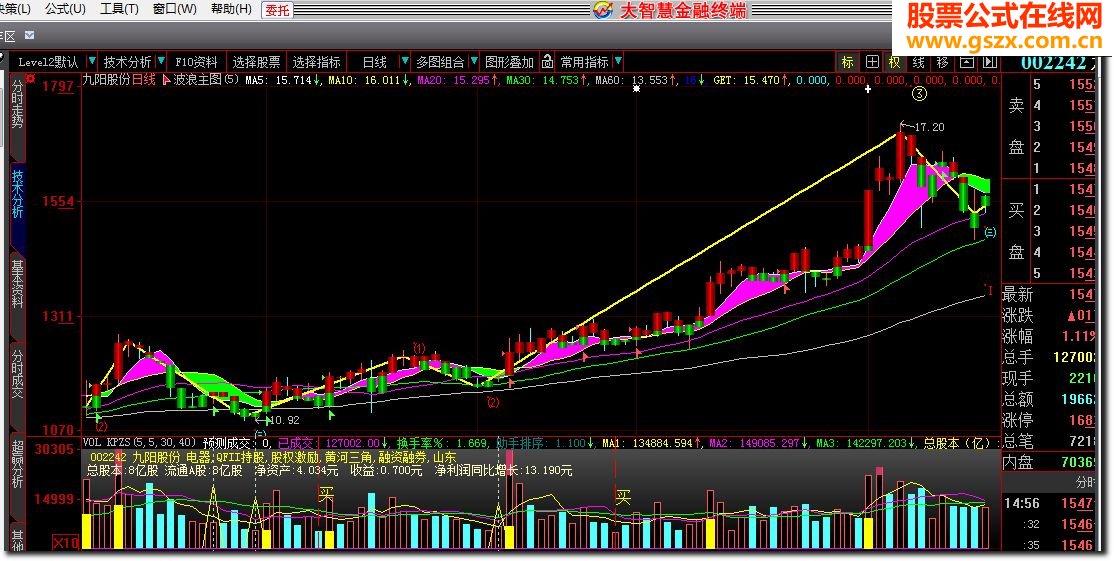Click the red arrow marker before 波浪主图
This screenshot has width=1114, height=561.
coord(167,80)
